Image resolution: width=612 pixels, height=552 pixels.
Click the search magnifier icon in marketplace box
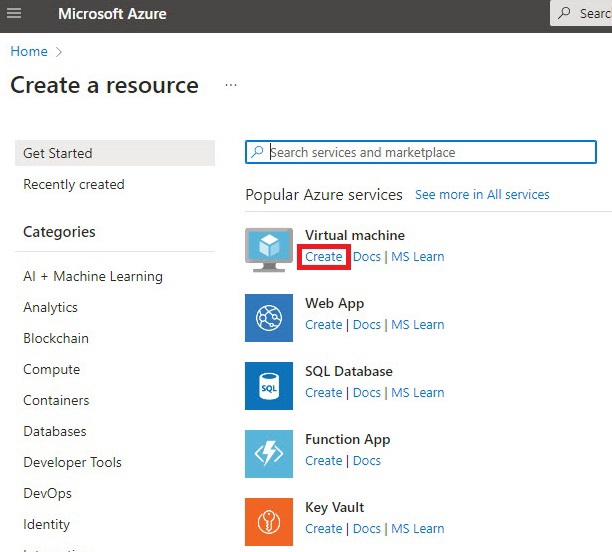tap(257, 152)
